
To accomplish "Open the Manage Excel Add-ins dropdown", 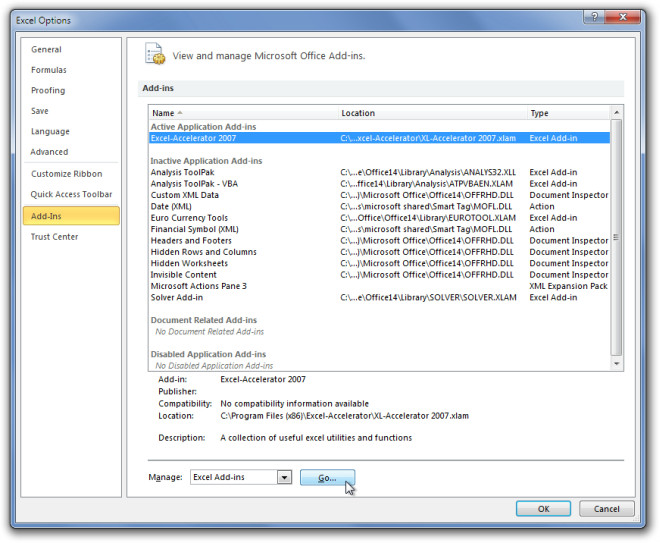I will coord(284,477).
